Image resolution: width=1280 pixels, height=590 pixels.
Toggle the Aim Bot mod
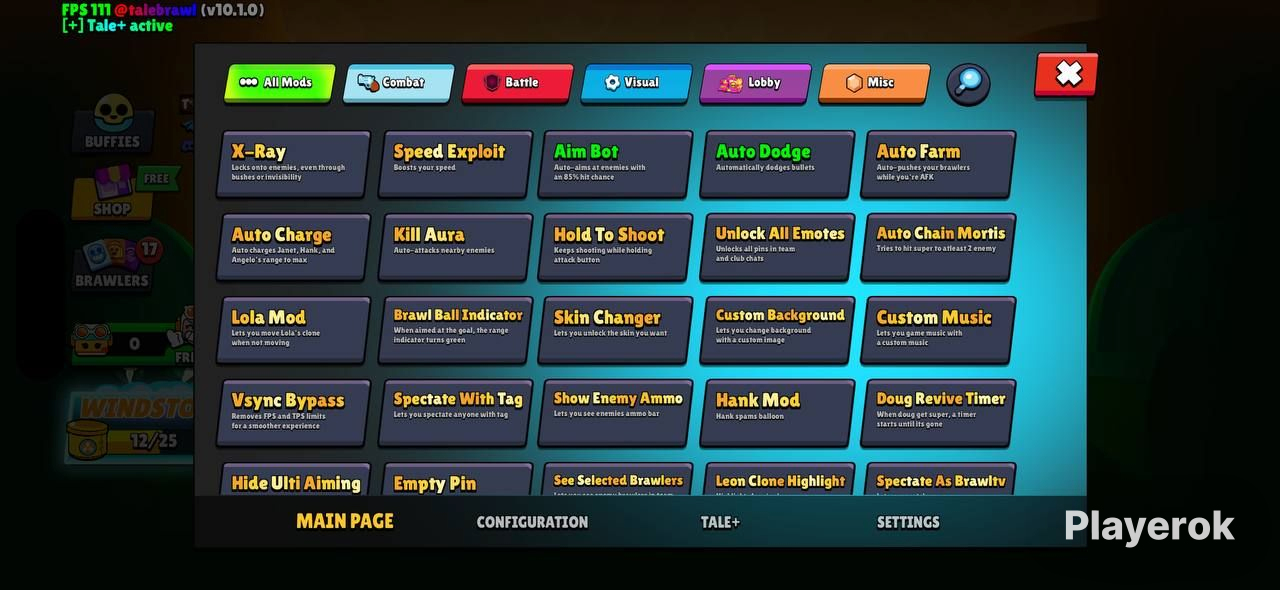tap(615, 164)
